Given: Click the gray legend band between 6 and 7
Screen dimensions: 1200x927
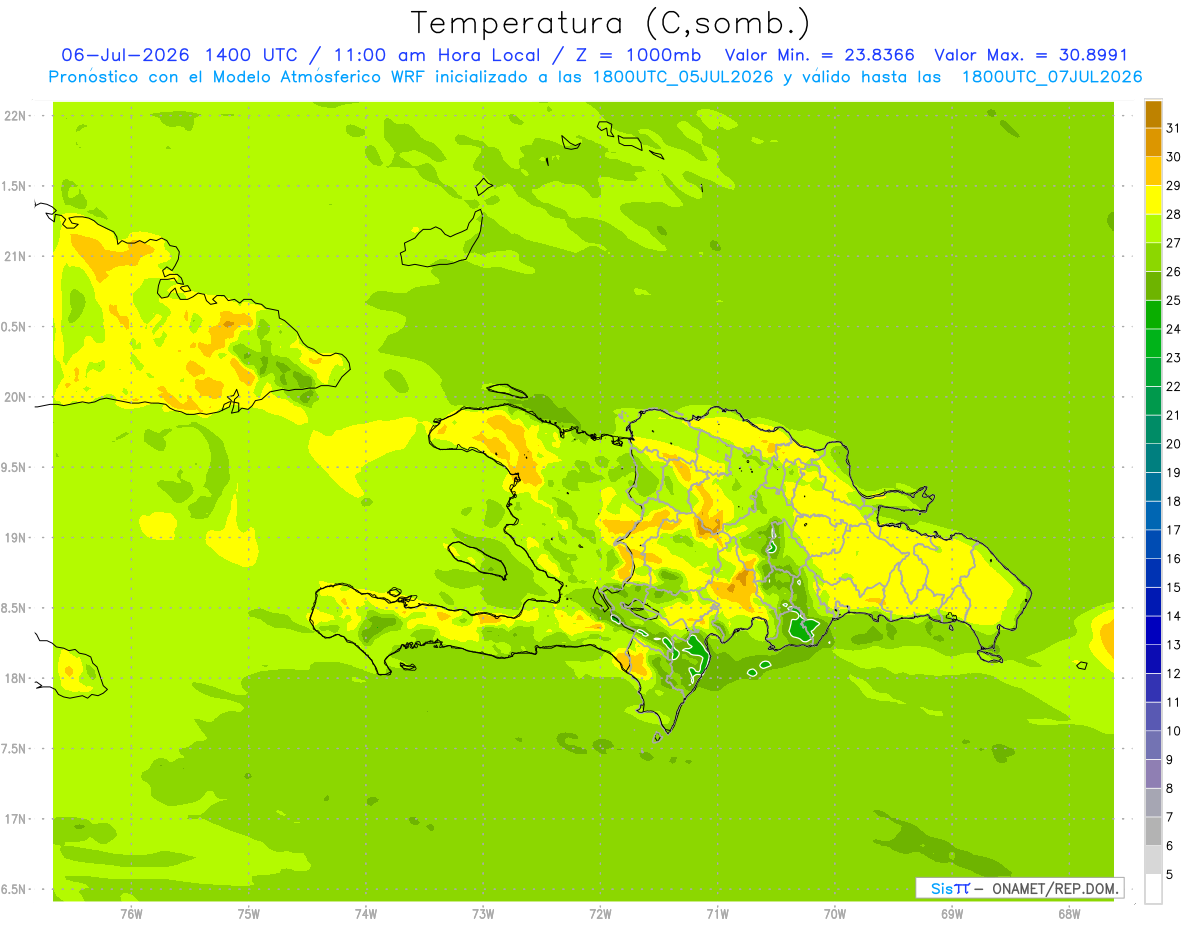Looking at the screenshot, I should [1153, 832].
